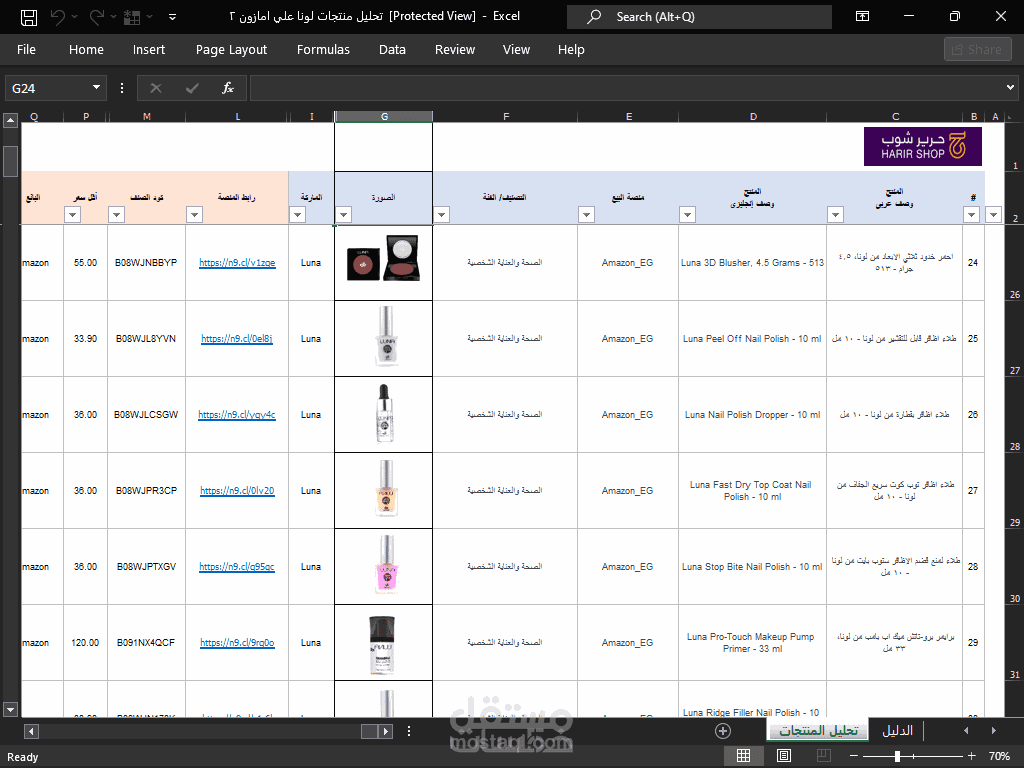Click the zoom in plus icon
The width and height of the screenshot is (1024, 768).
(x=972, y=756)
